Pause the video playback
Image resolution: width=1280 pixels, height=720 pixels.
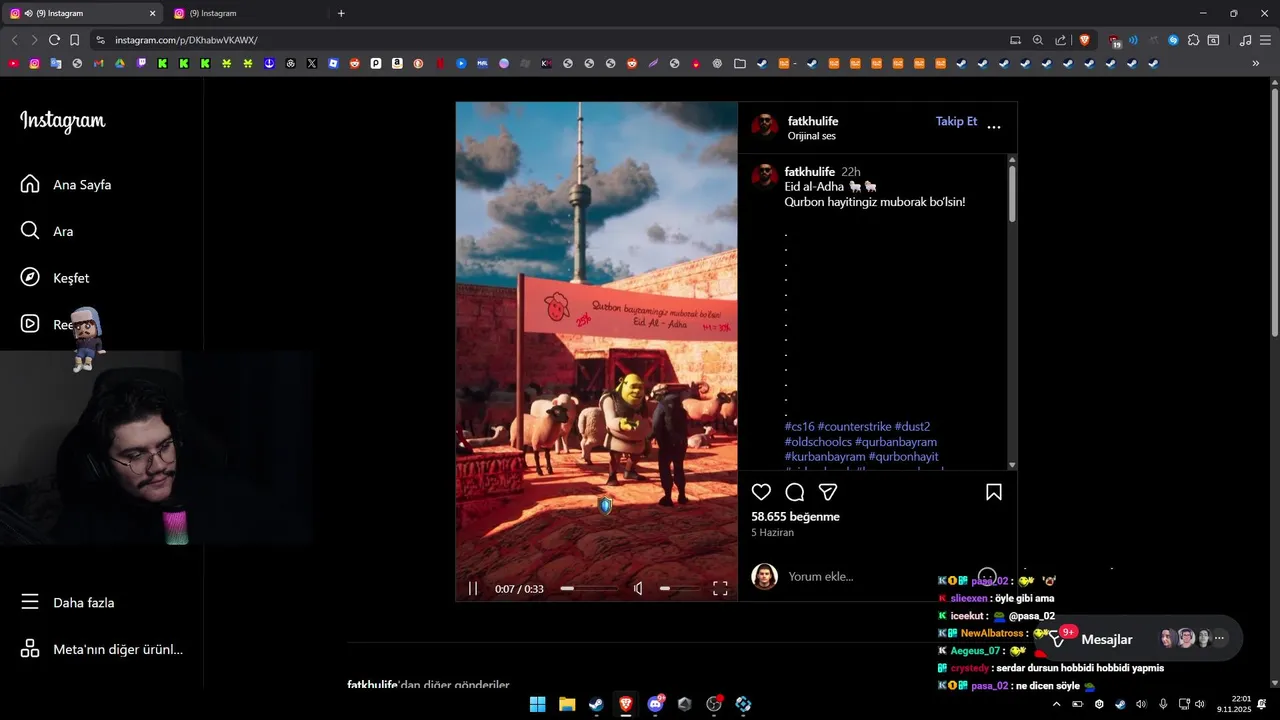pyautogui.click(x=473, y=589)
